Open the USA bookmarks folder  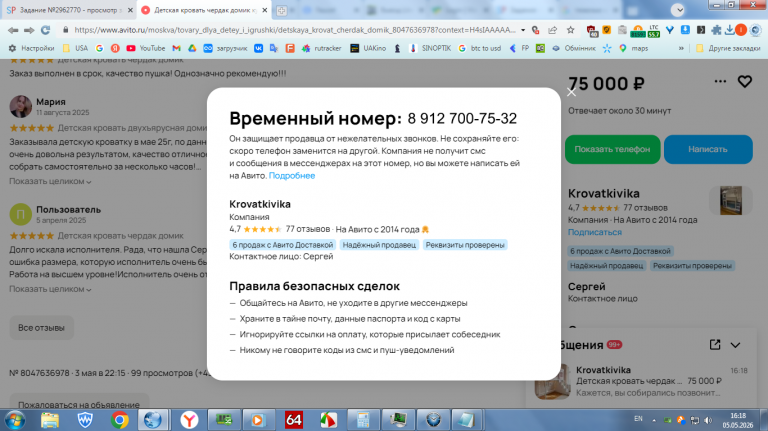tap(75, 48)
